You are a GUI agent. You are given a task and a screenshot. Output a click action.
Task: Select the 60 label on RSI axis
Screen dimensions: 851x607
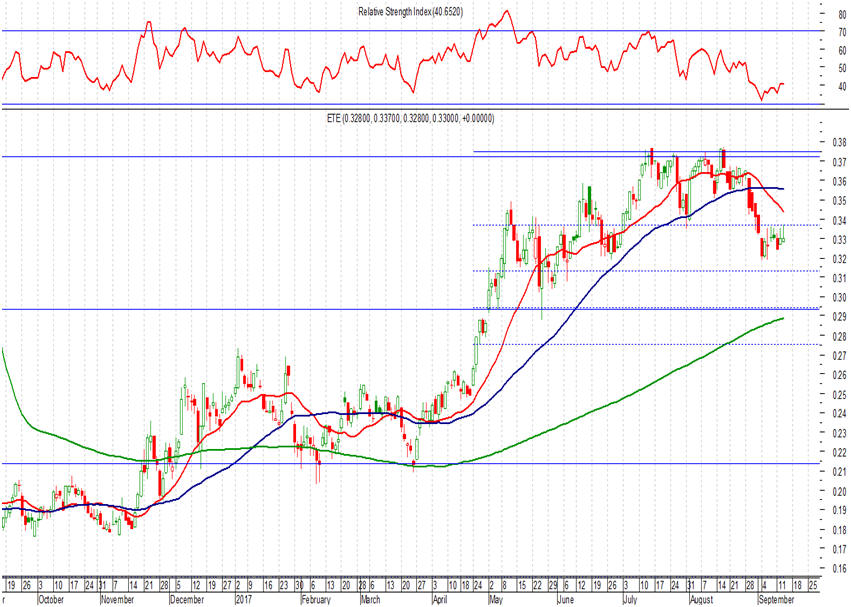842,50
